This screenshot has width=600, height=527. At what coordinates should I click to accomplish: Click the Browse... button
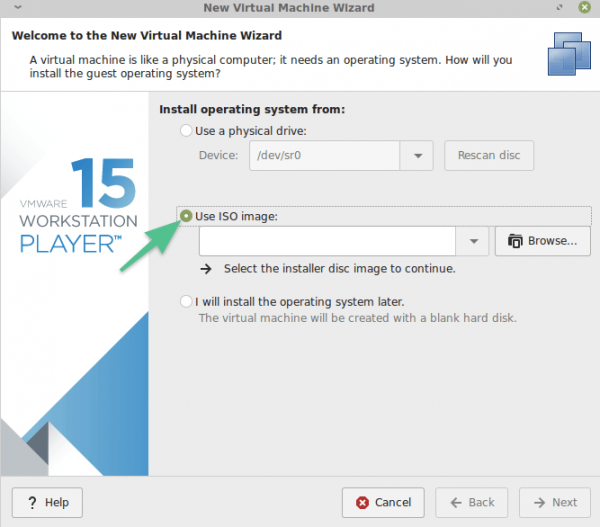point(543,241)
